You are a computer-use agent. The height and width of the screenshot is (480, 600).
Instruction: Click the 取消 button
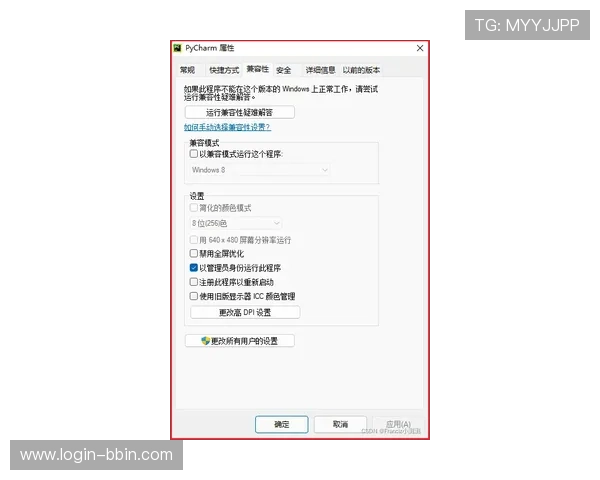[x=340, y=424]
